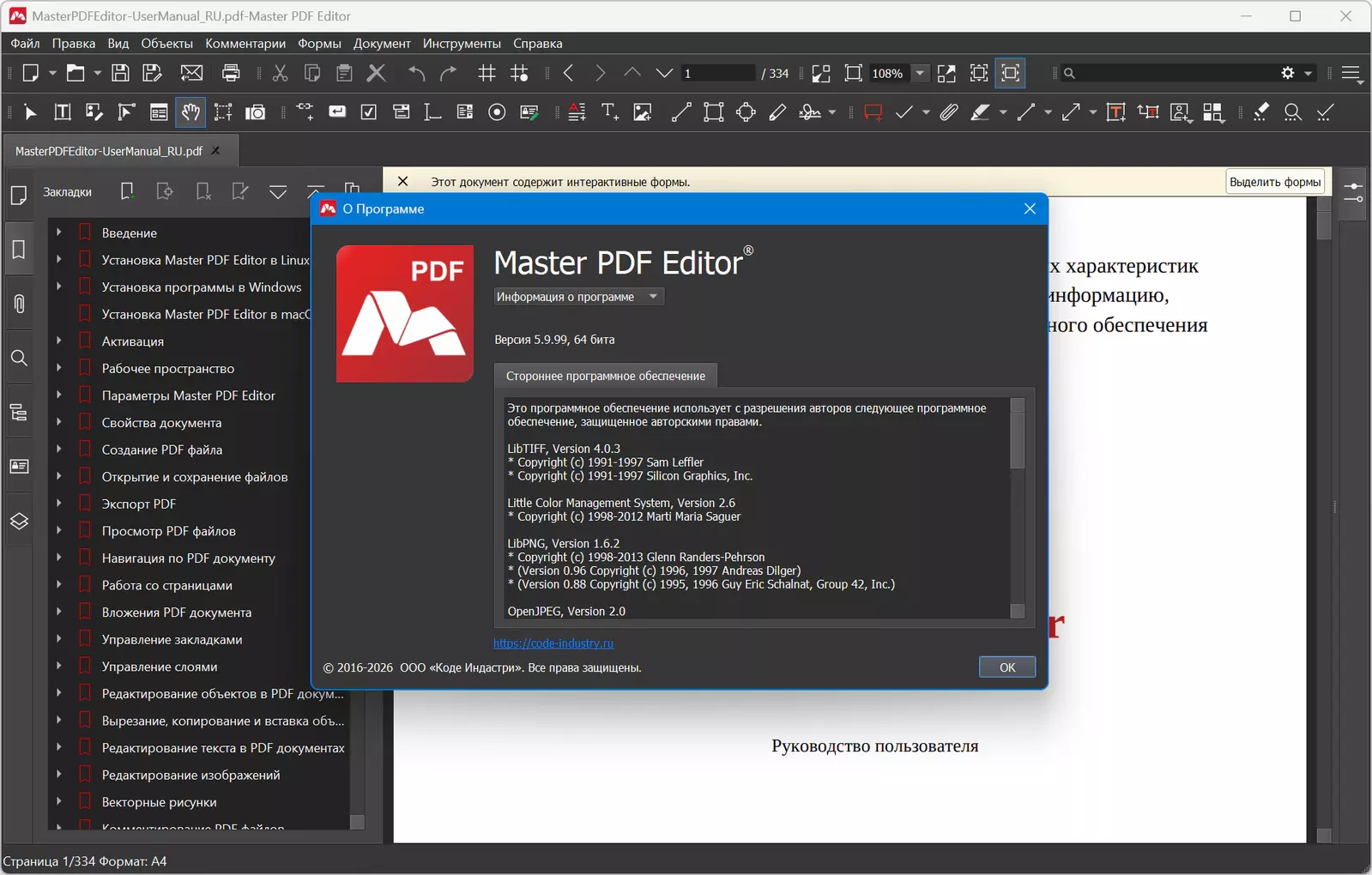Undo the last action using the toolbar arrow
This screenshot has height=875, width=1372.
[417, 73]
